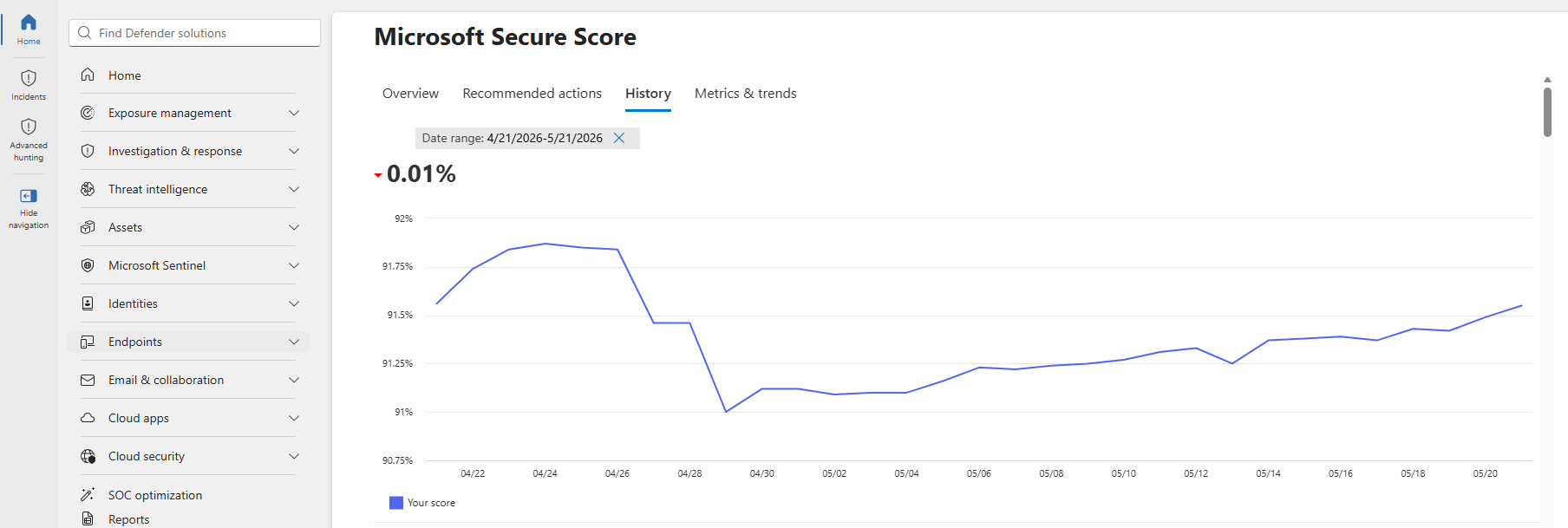The width and height of the screenshot is (1568, 528).
Task: Expand Investigation & response chevron
Action: [294, 151]
